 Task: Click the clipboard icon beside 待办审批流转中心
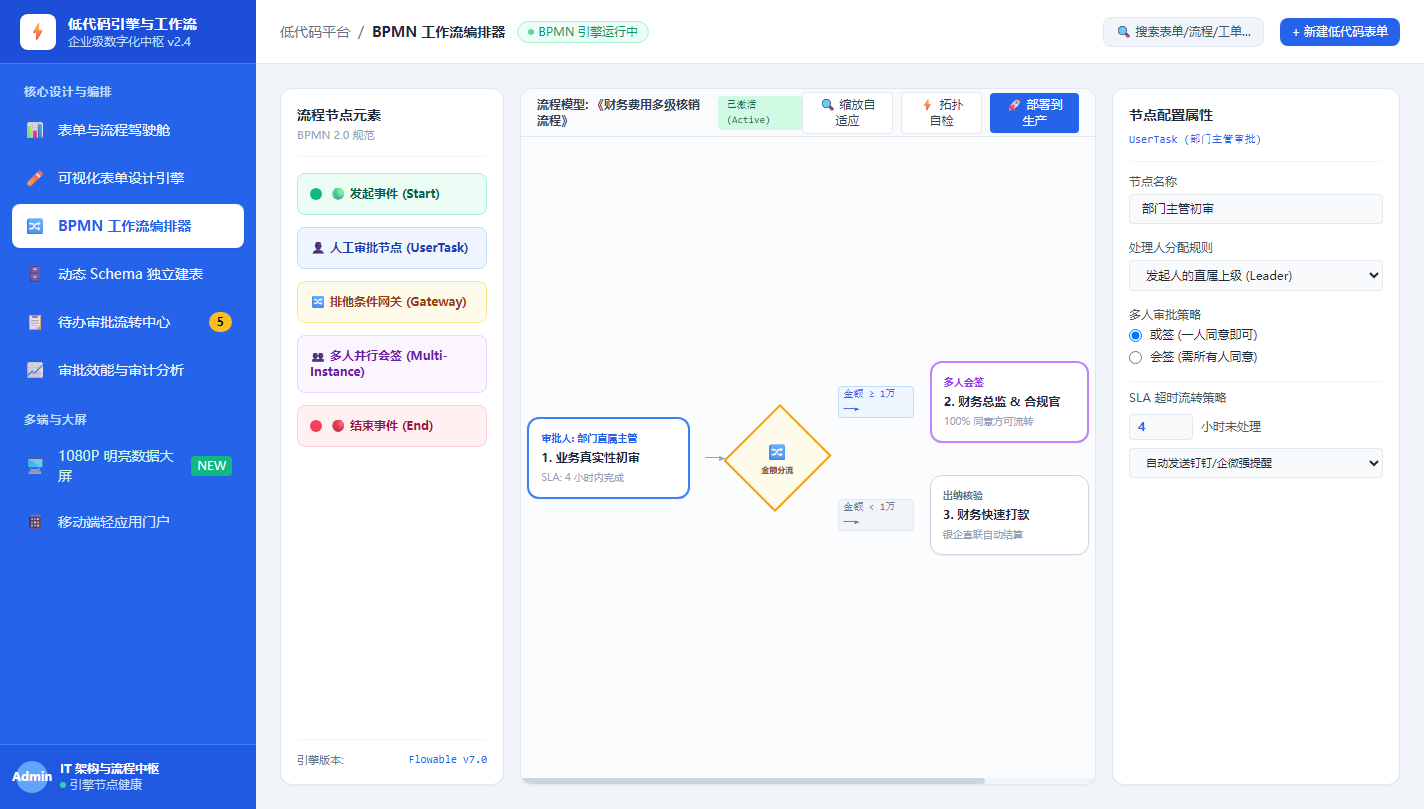point(35,322)
